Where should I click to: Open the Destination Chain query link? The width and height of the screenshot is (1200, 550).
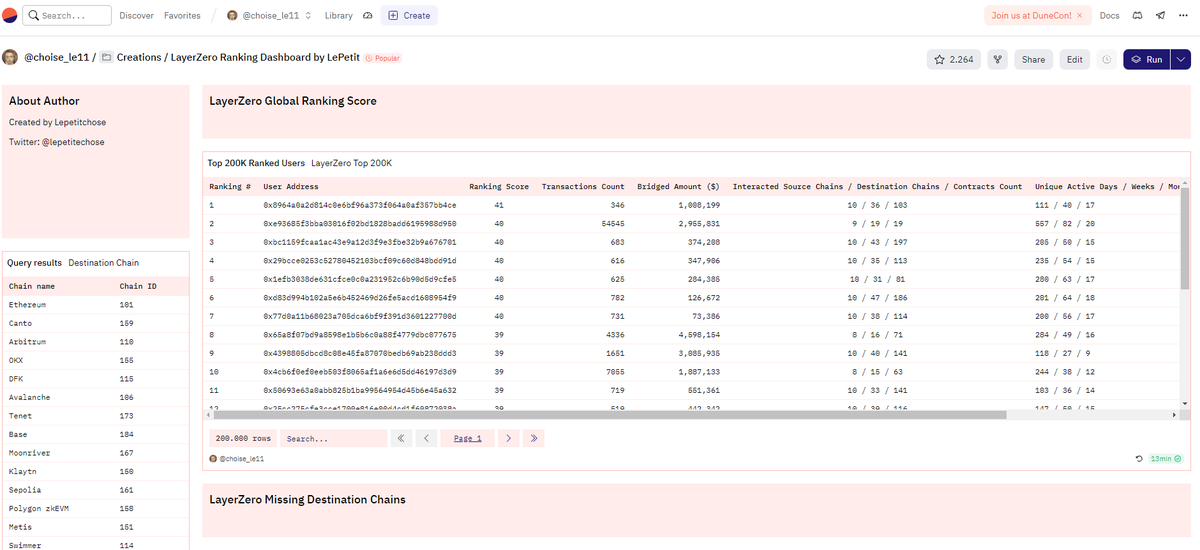pos(104,263)
